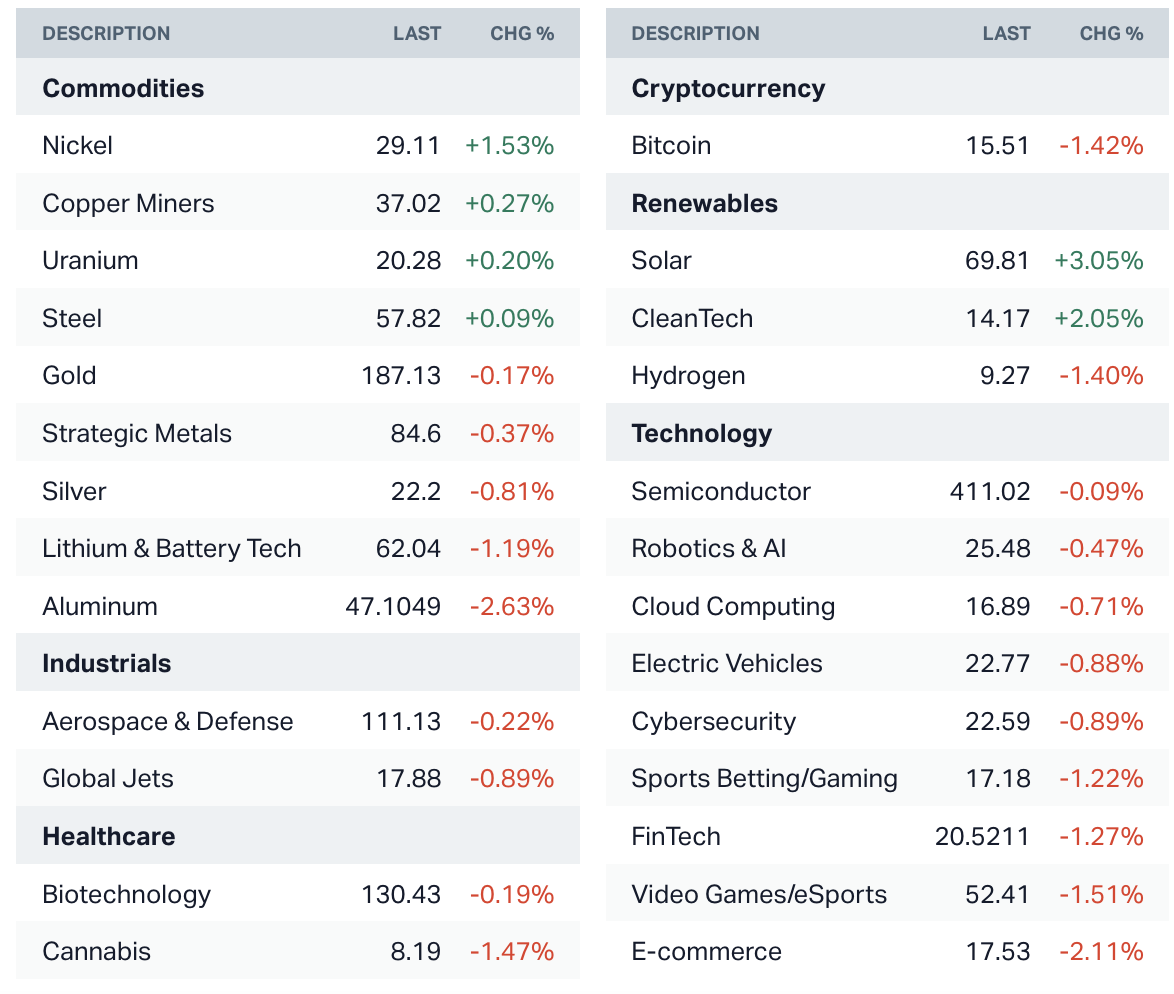Screen dimensions: 1174x994
Task: Click the Solar entry
Action: [x=661, y=261]
